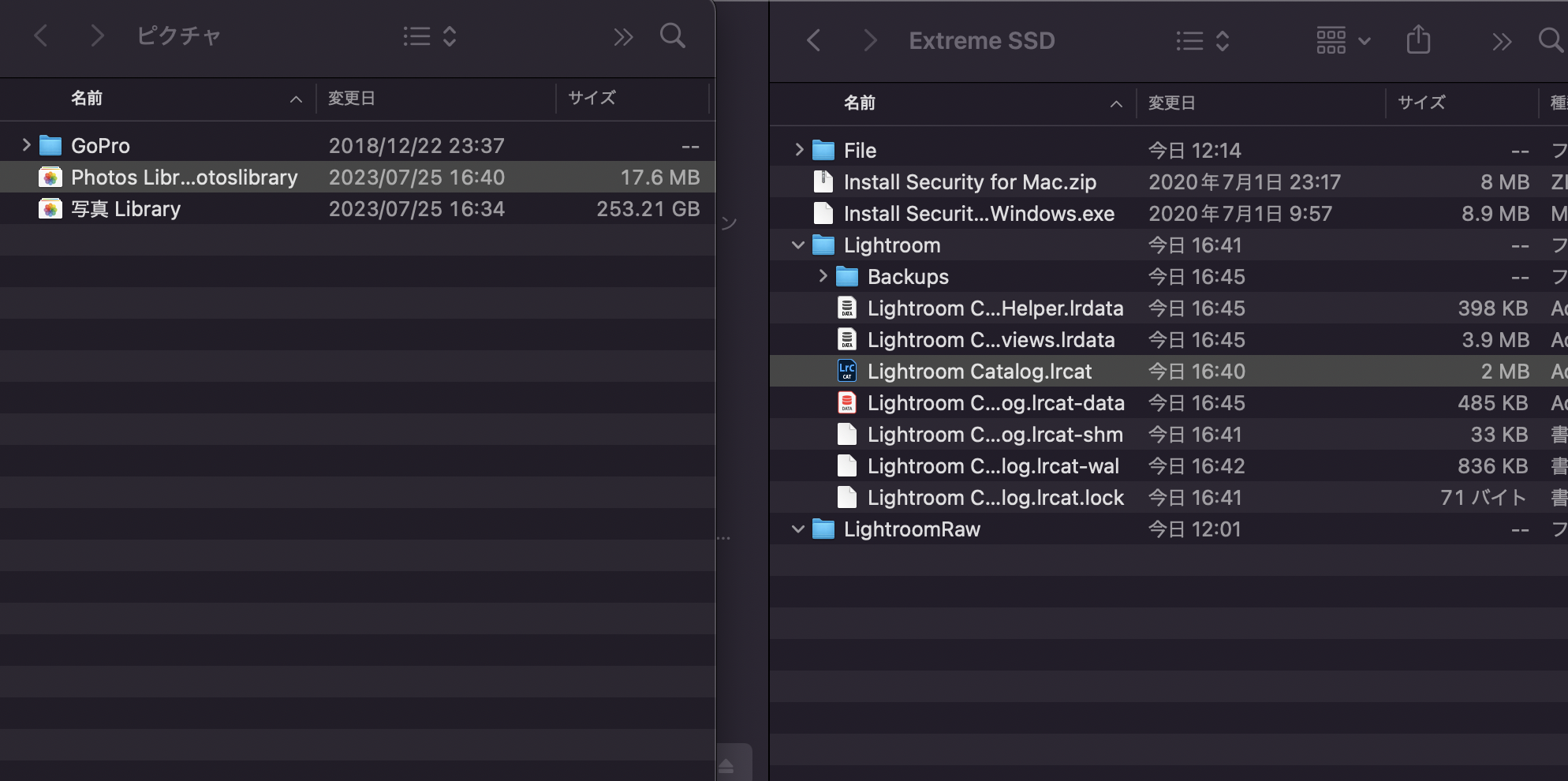Screen dimensions: 1568x781
Task: Expand the File folder
Action: click(x=799, y=150)
